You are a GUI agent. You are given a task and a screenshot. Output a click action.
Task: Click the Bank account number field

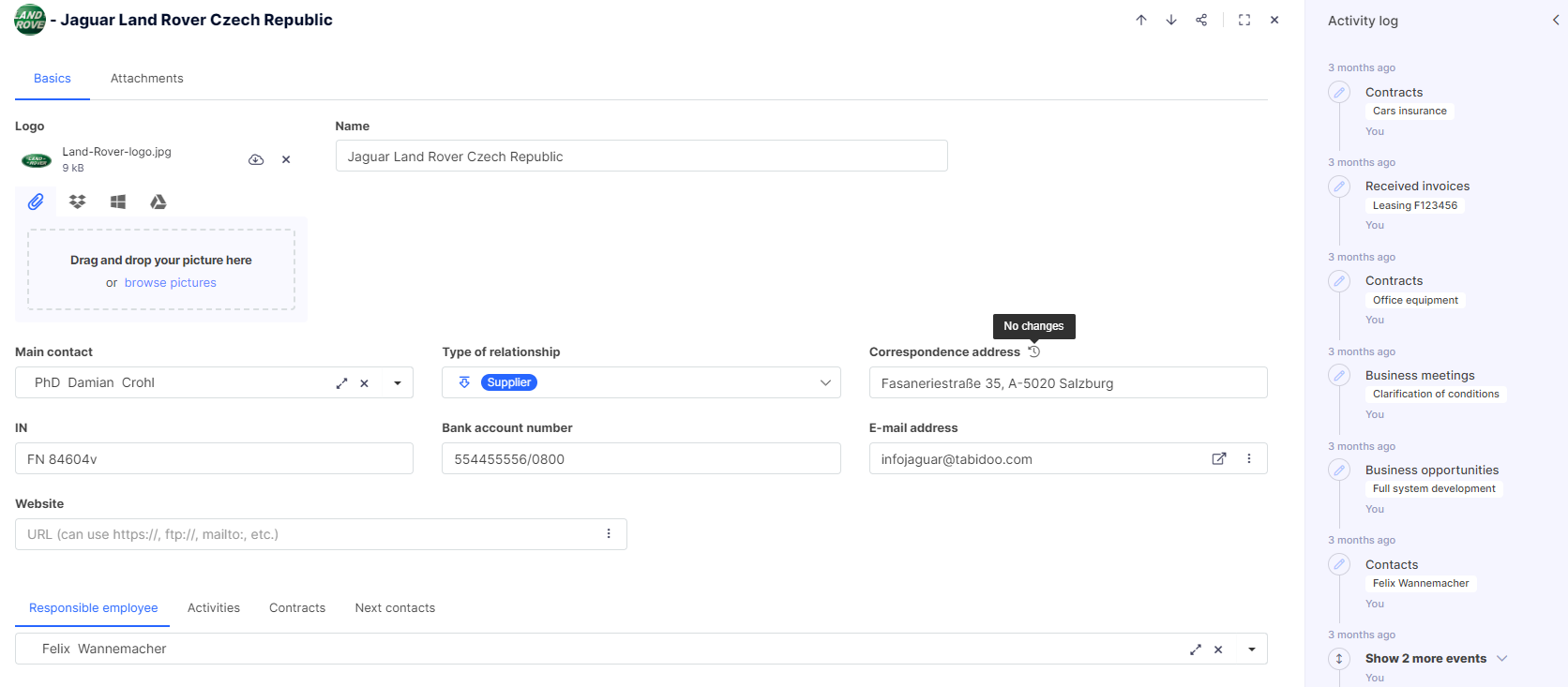[641, 458]
